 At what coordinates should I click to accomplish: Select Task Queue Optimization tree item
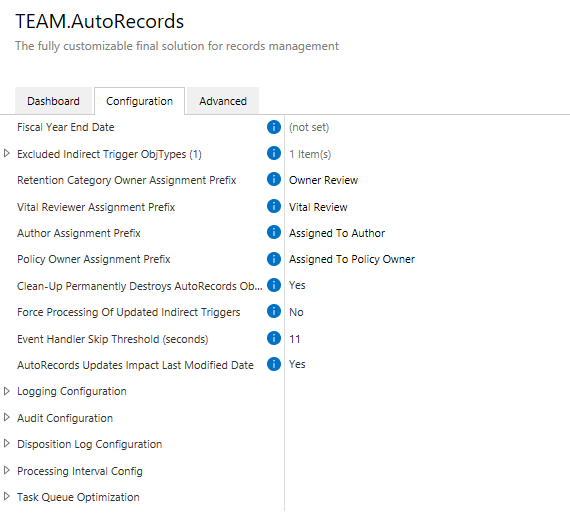pyautogui.click(x=78, y=497)
